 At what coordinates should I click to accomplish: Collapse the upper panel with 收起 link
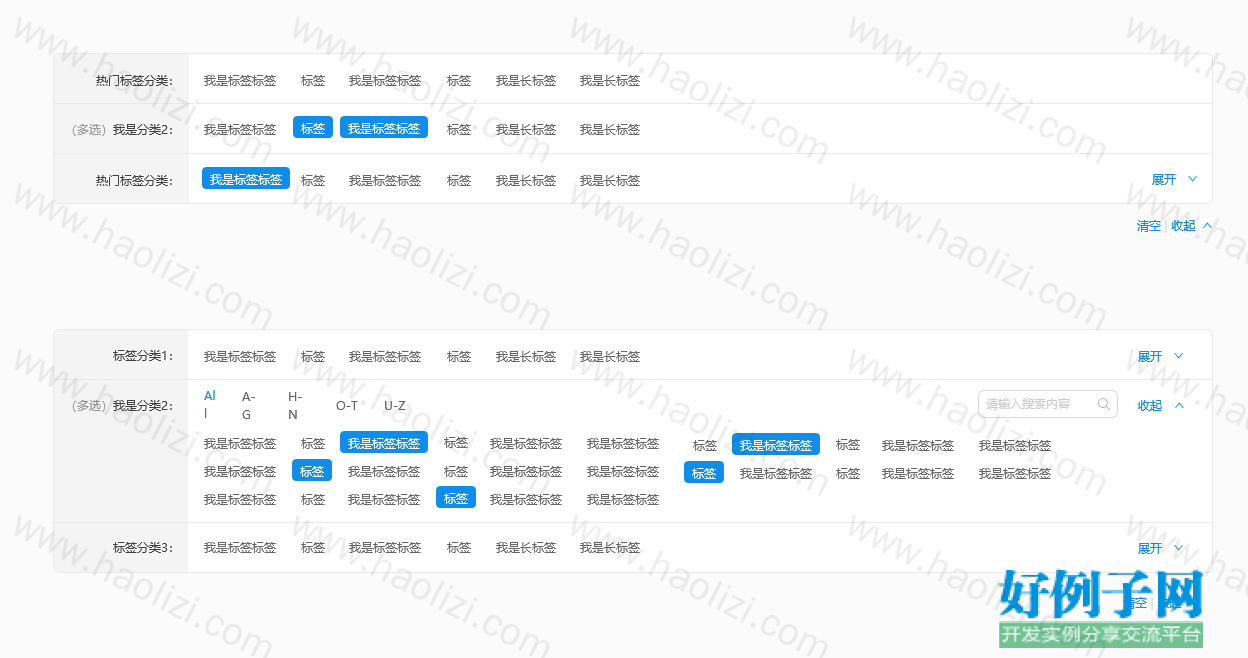pyautogui.click(x=1184, y=226)
